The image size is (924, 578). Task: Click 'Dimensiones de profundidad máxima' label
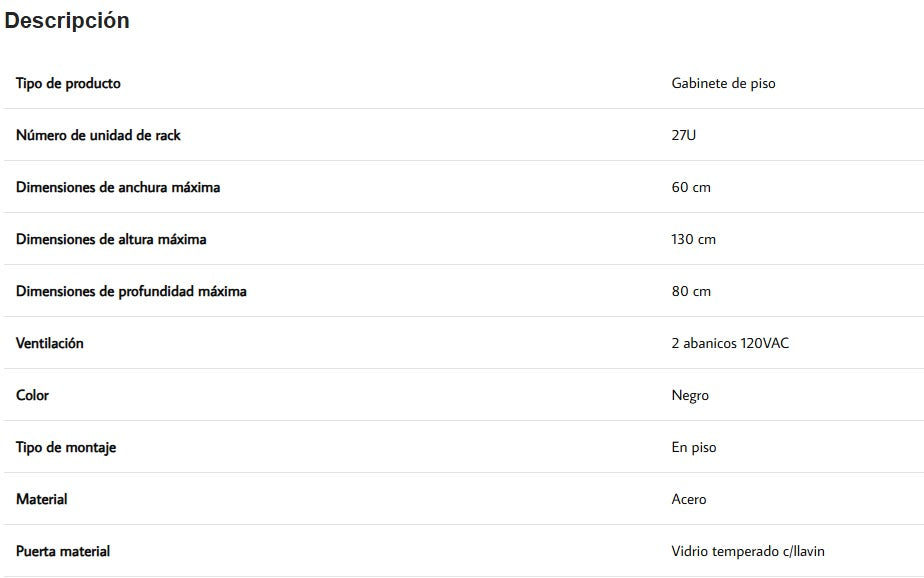pyautogui.click(x=131, y=291)
